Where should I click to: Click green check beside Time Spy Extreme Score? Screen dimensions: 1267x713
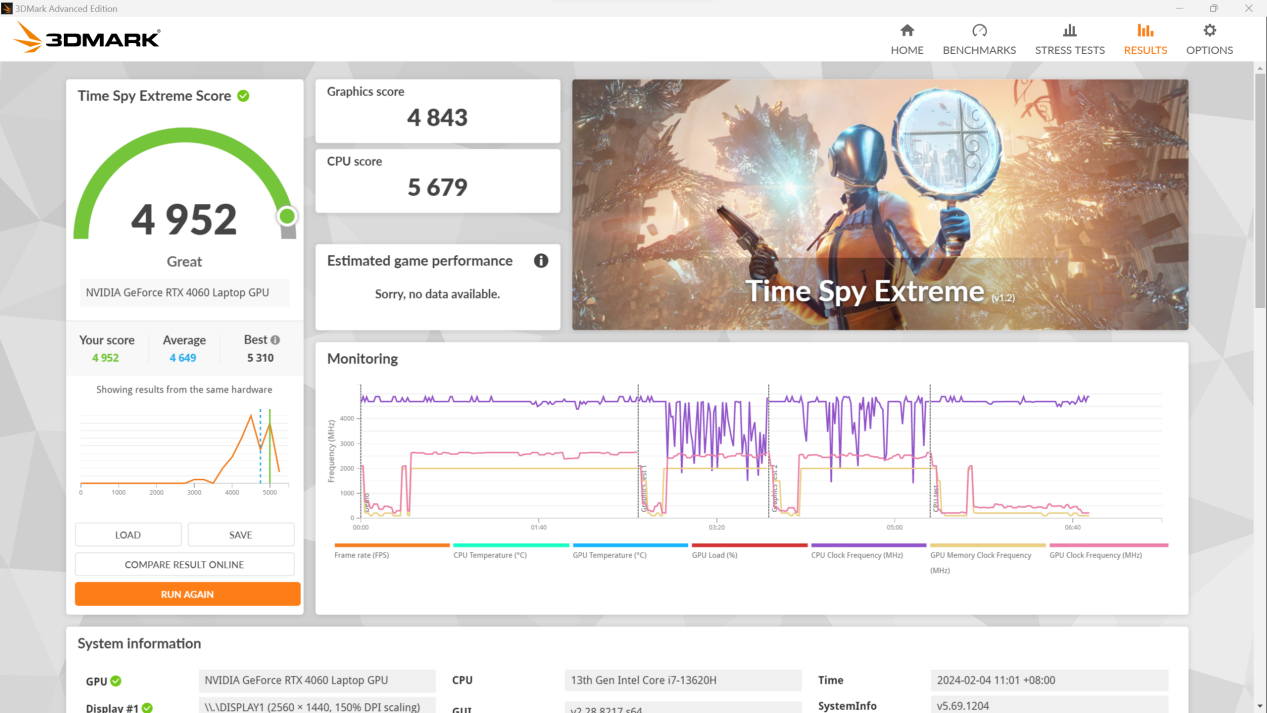pos(243,96)
